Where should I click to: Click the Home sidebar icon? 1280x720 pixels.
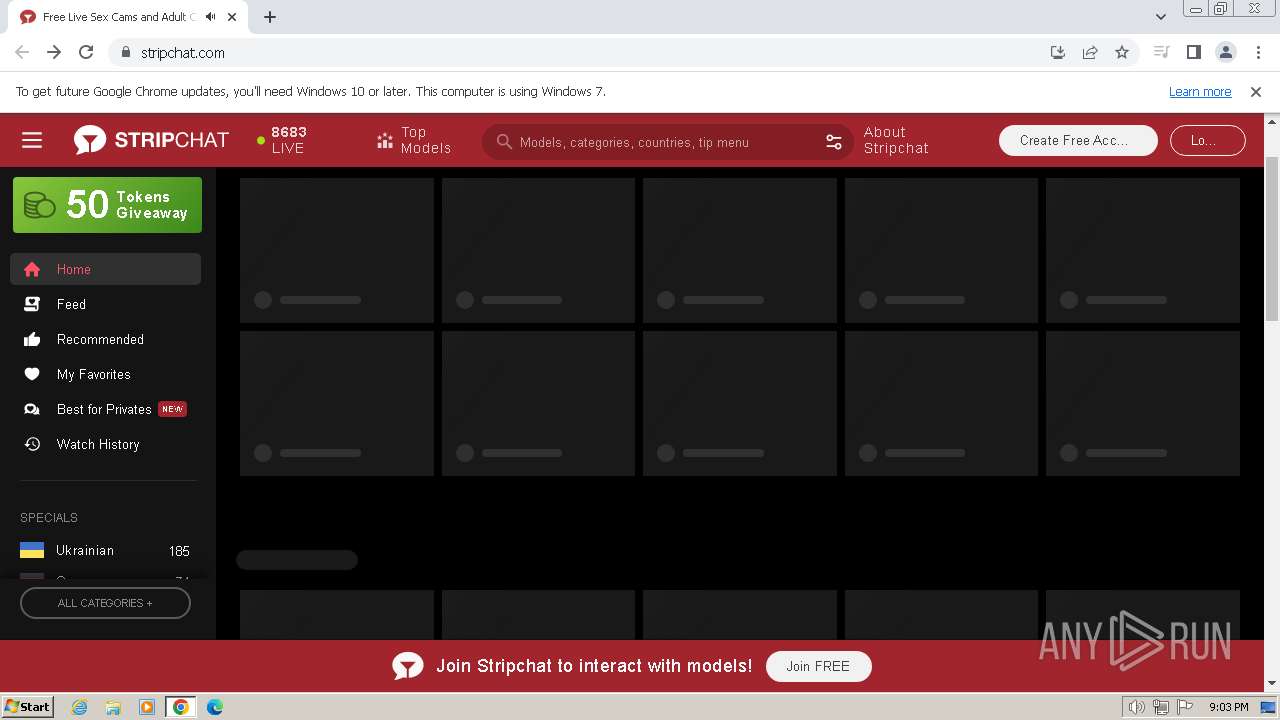tap(32, 269)
